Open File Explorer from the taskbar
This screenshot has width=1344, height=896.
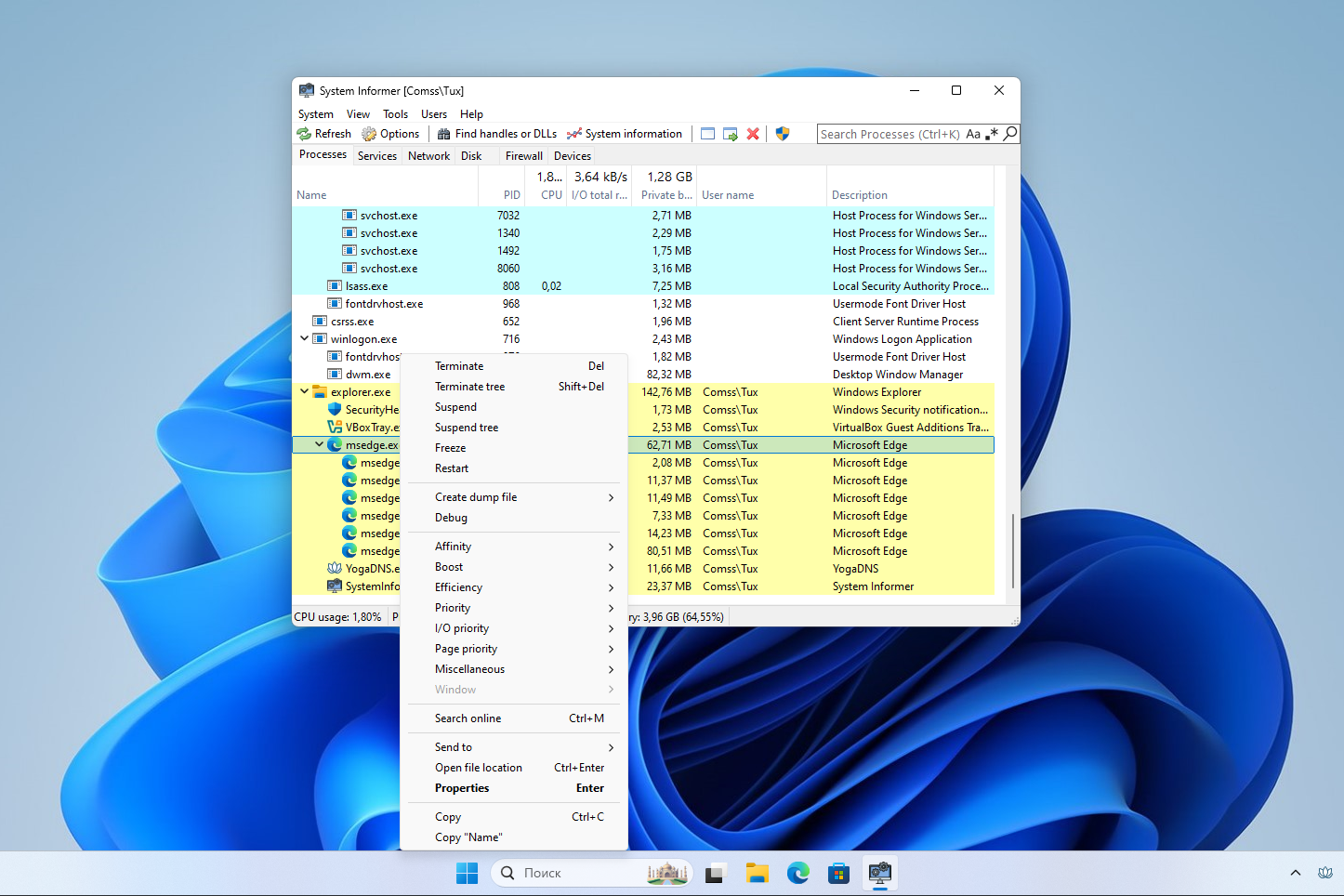758,874
